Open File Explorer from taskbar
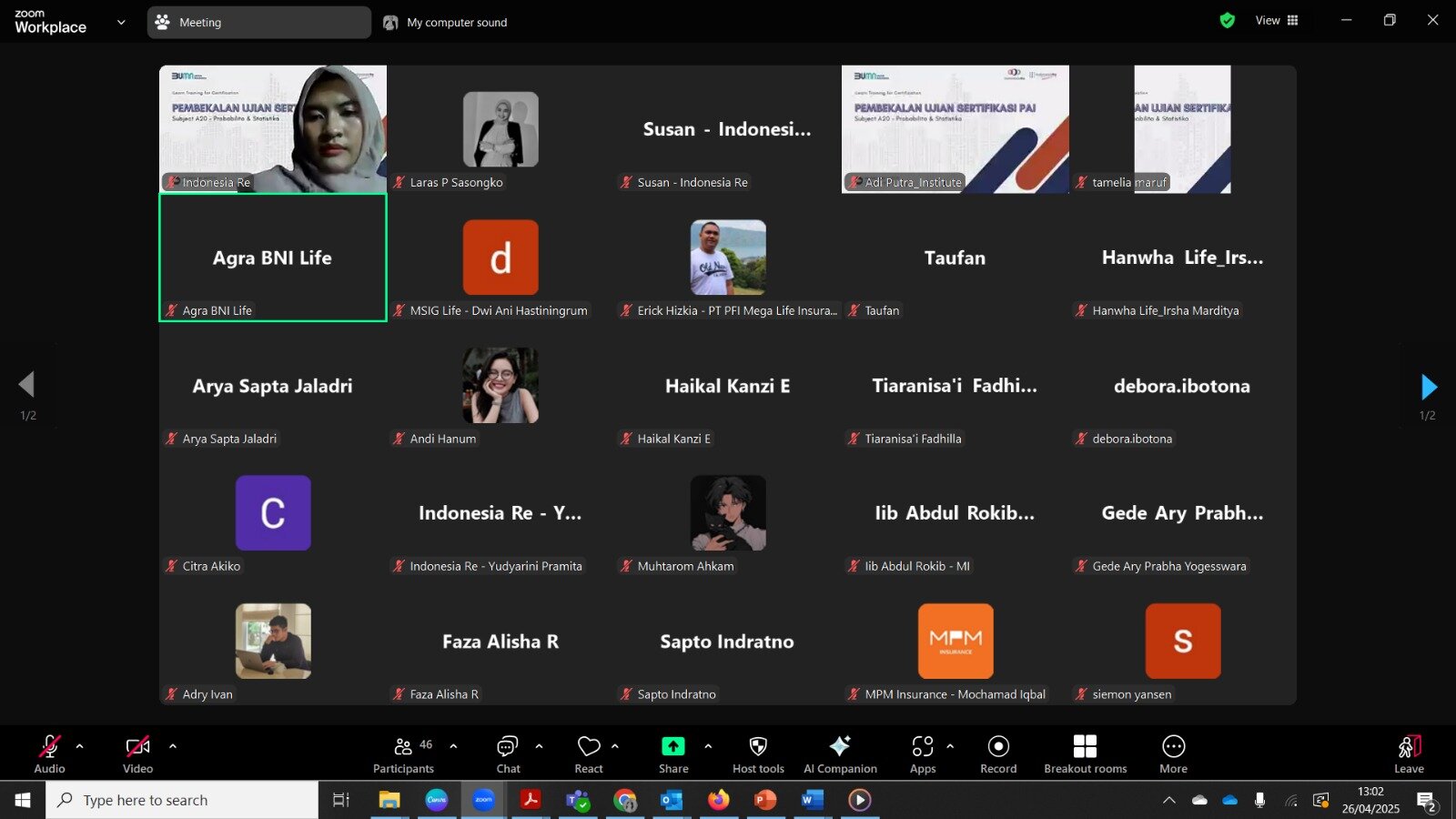The height and width of the screenshot is (819, 1456). click(x=389, y=800)
